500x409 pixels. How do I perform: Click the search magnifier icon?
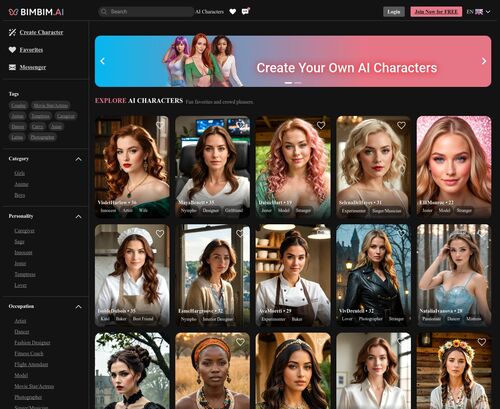tap(104, 12)
